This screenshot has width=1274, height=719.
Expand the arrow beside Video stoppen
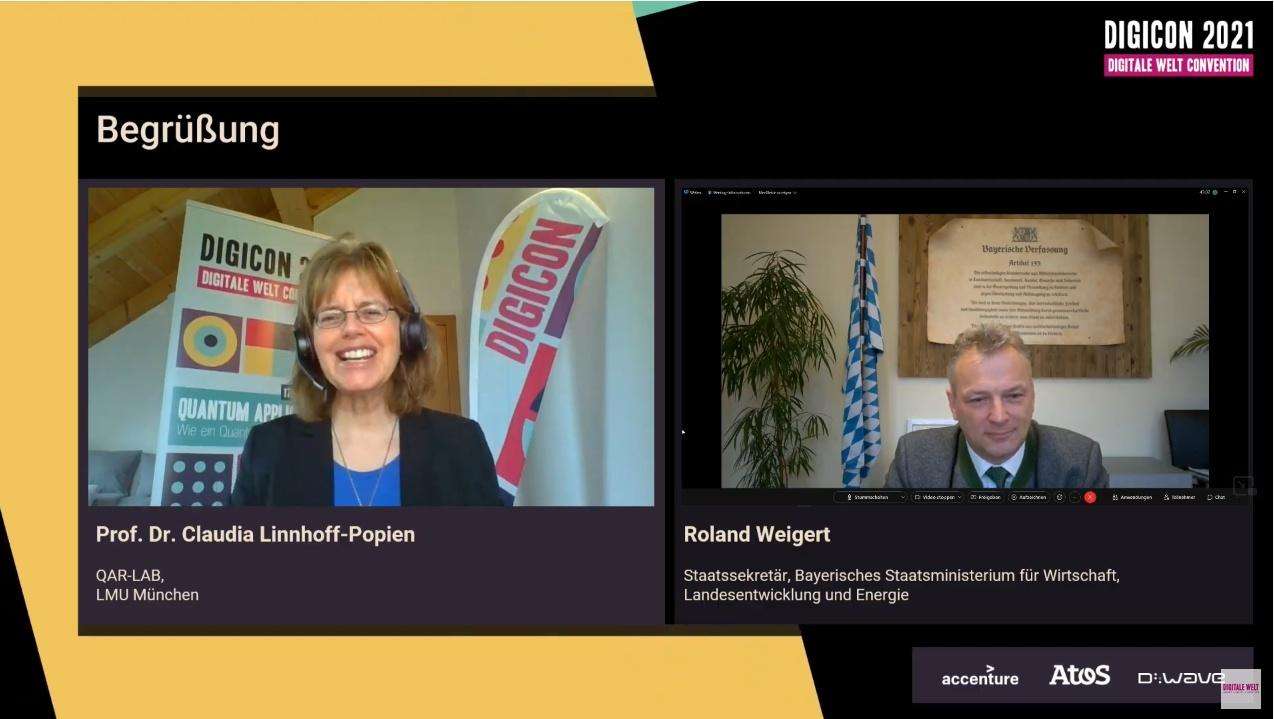pyautogui.click(x=959, y=497)
